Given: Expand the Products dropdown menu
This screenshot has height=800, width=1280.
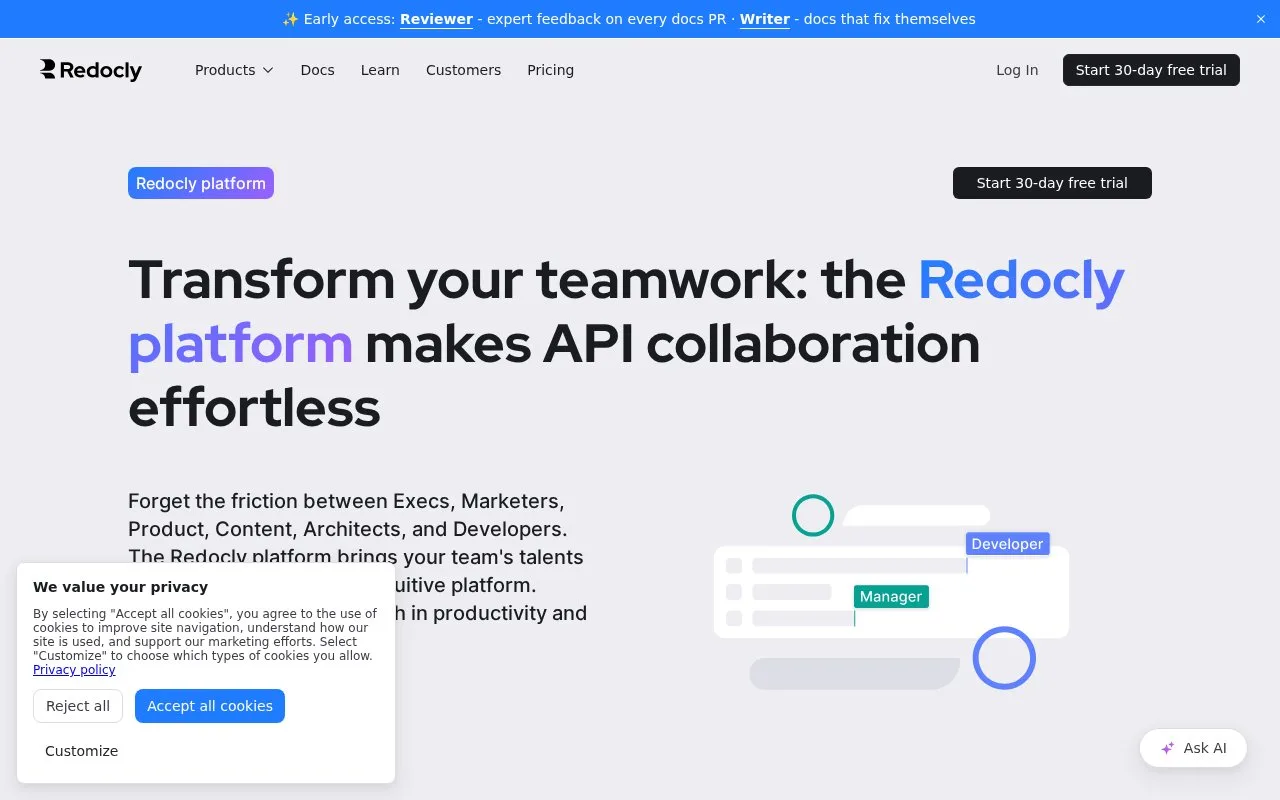Looking at the screenshot, I should [234, 70].
